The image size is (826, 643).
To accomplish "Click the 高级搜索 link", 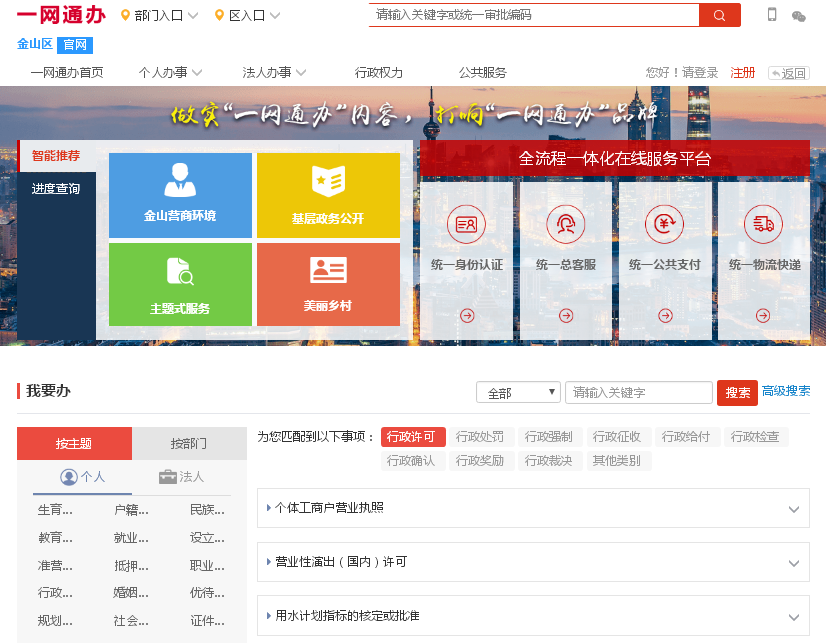I will click(x=786, y=392).
